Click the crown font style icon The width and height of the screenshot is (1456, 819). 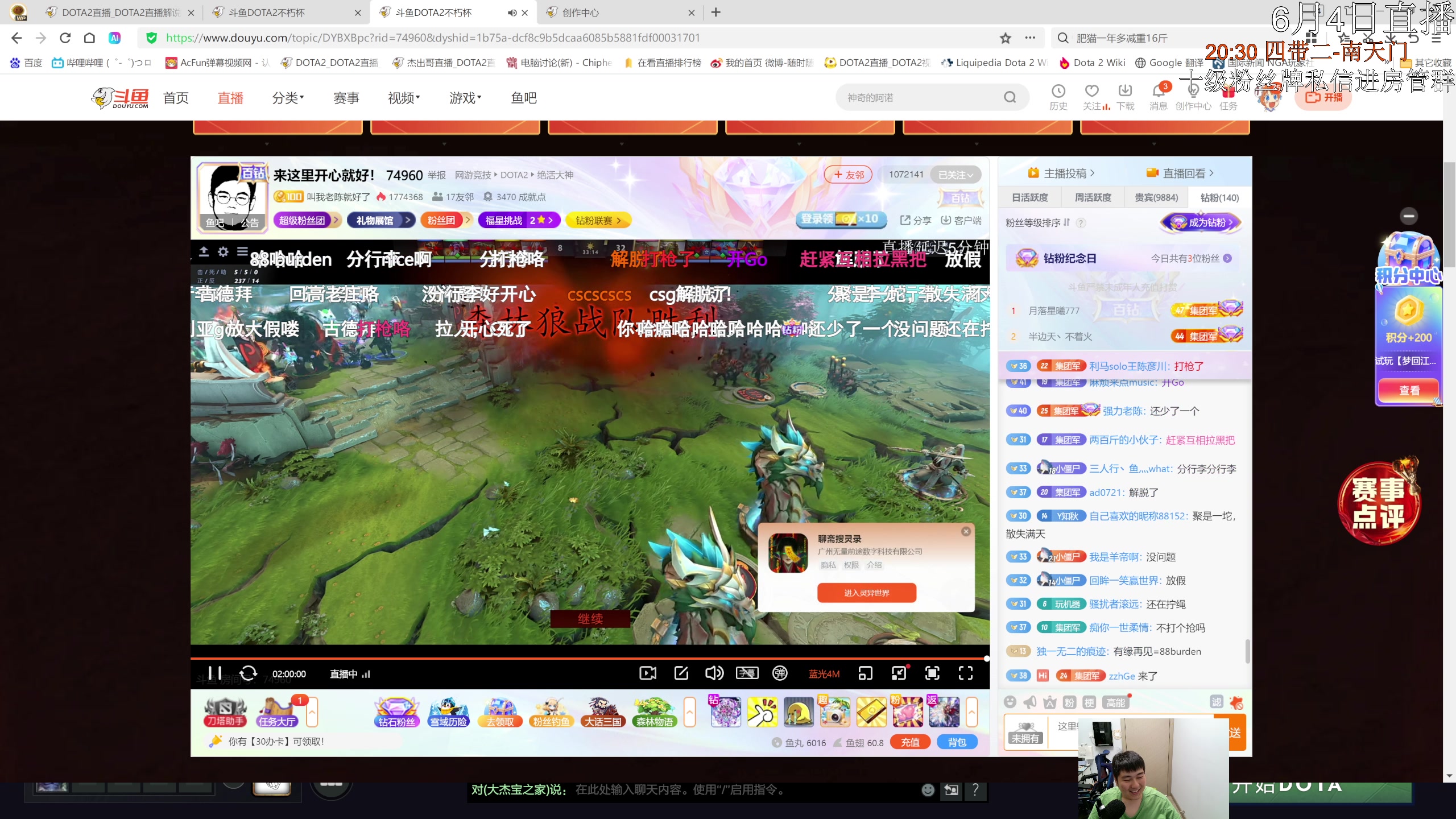click(1050, 702)
